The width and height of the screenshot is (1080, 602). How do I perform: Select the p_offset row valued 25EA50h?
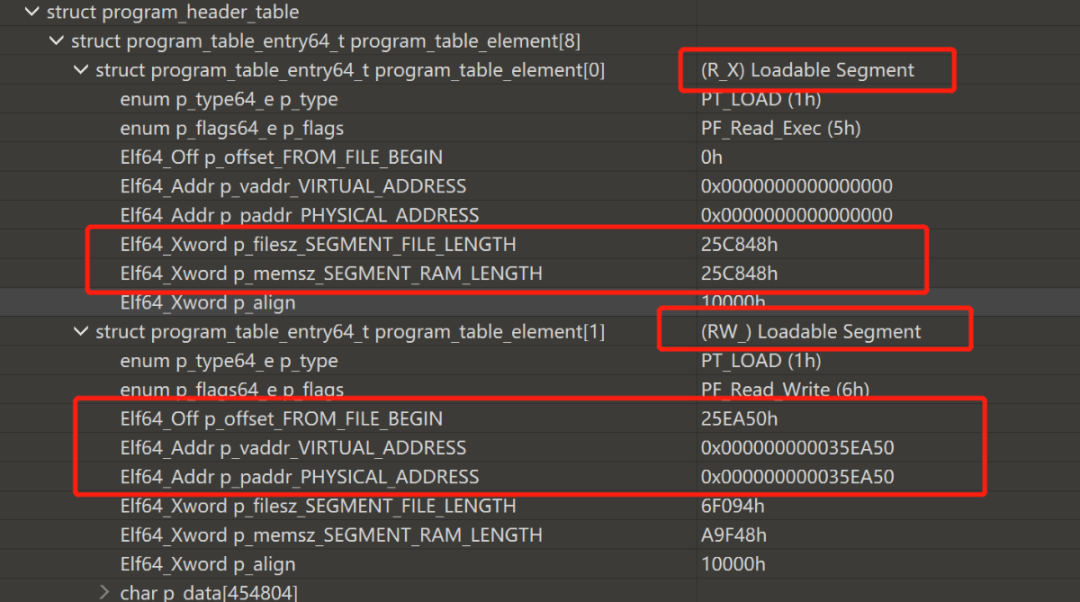(x=281, y=418)
